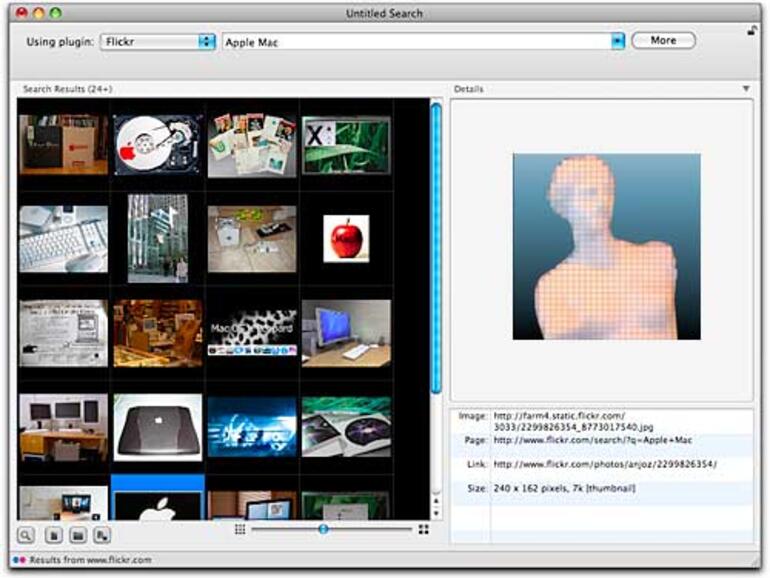Click the blue vertical scrollbar in results
Screen dimensions: 770x578
[436, 250]
